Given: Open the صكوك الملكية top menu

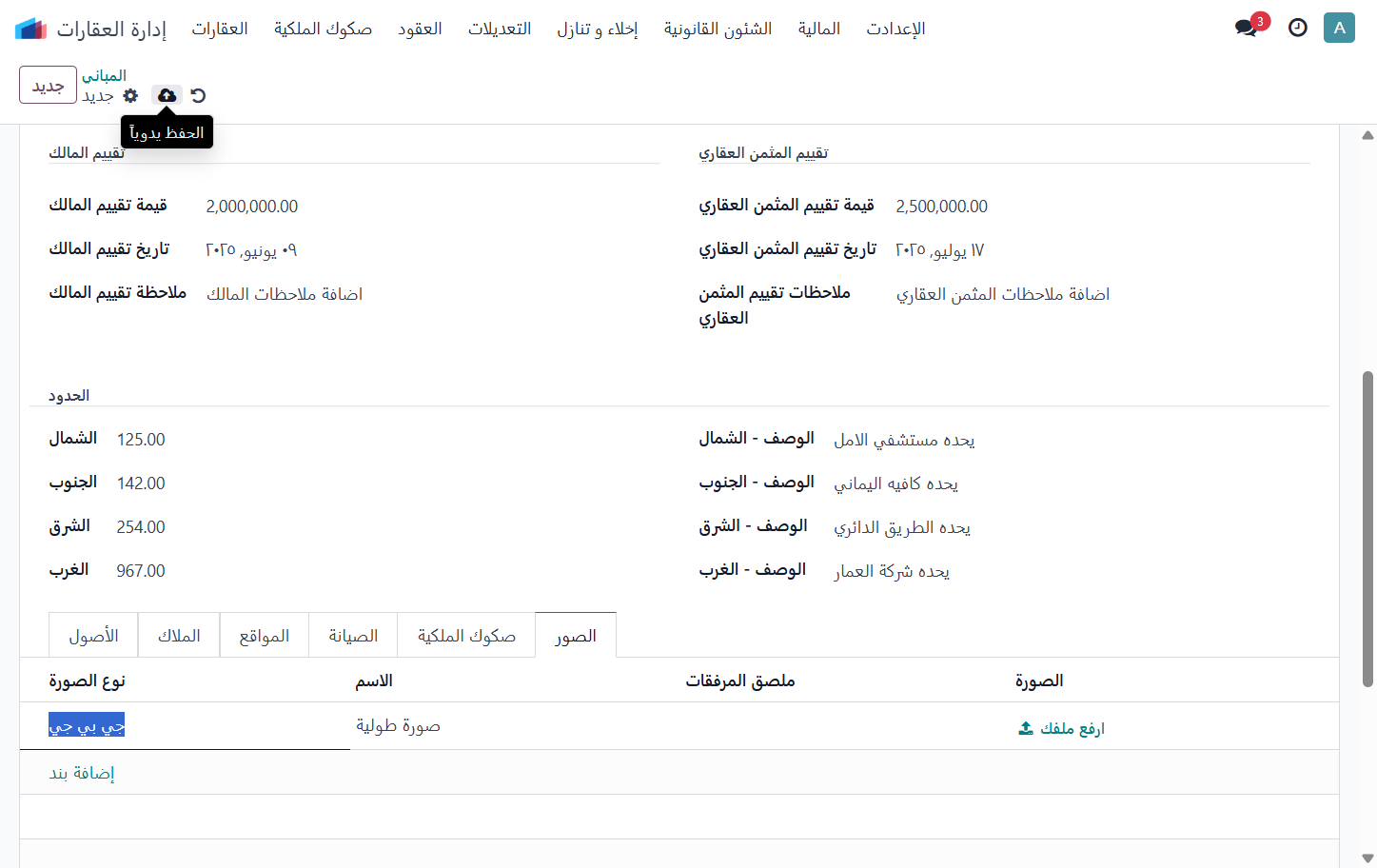Looking at the screenshot, I should pos(323,29).
